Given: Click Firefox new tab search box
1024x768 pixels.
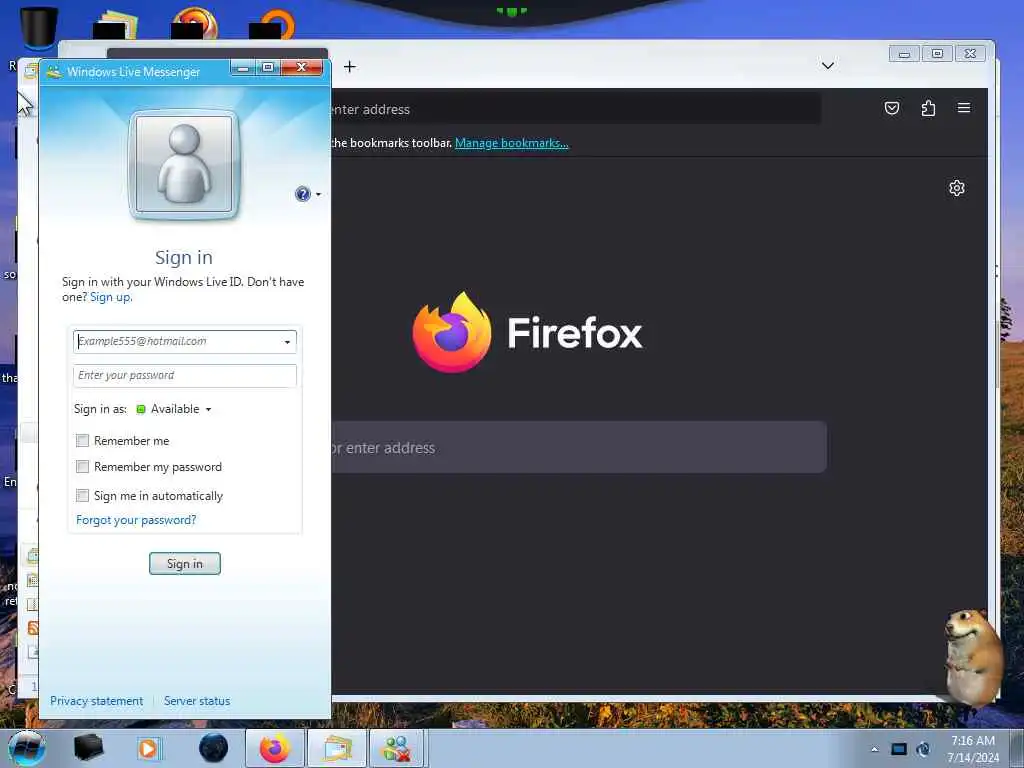Looking at the screenshot, I should click(x=579, y=447).
